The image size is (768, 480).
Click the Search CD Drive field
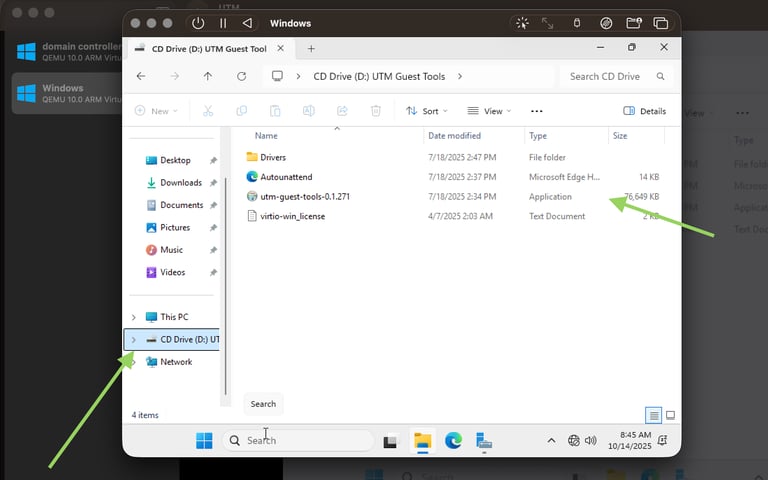(x=616, y=76)
